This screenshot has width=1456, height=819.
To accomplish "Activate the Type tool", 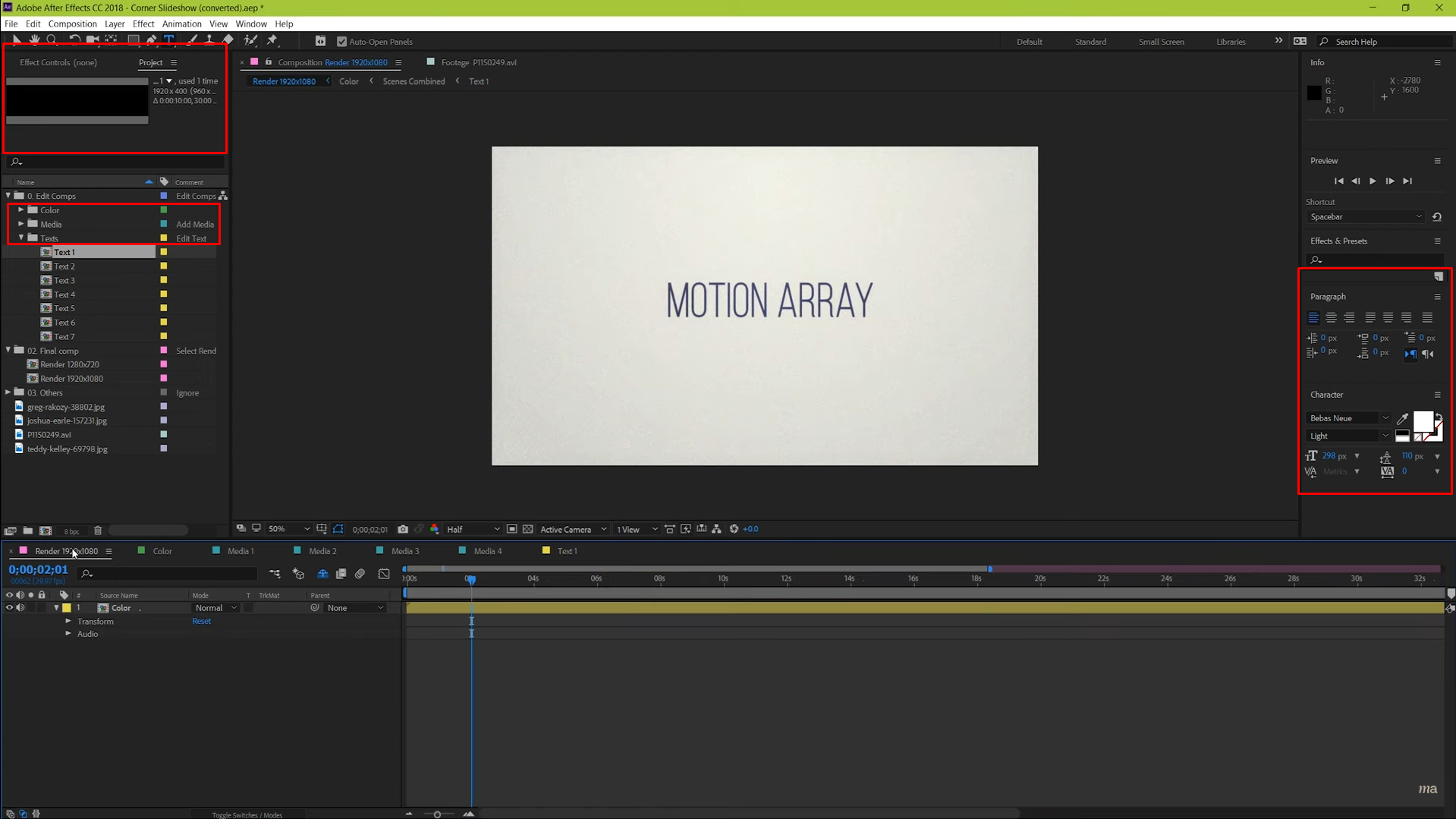I will tap(169, 40).
